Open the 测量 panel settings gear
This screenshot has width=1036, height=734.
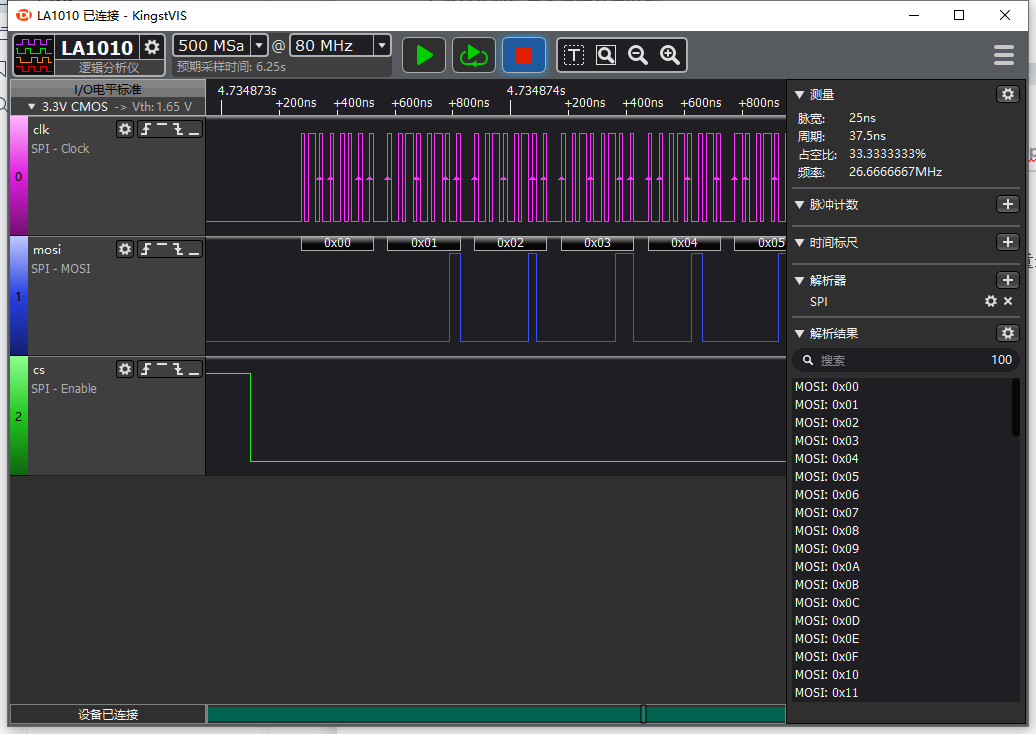tap(1008, 93)
